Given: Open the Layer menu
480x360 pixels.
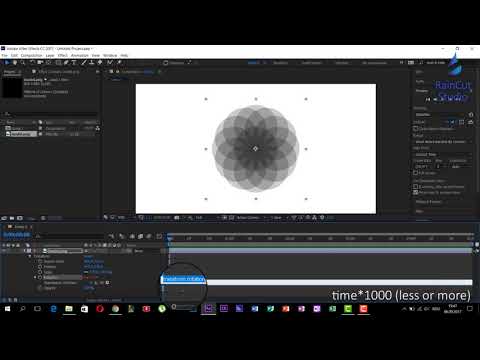Looking at the screenshot, I should 50,55.
